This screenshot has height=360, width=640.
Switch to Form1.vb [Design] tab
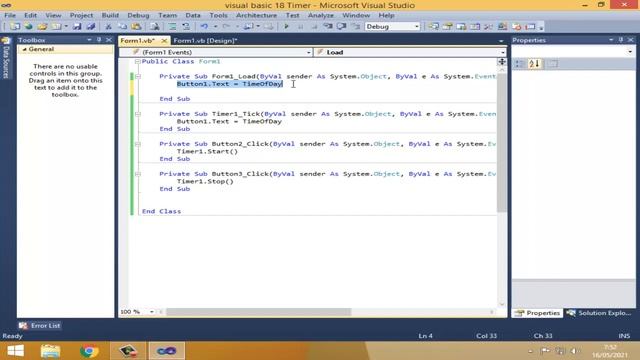click(x=205, y=41)
